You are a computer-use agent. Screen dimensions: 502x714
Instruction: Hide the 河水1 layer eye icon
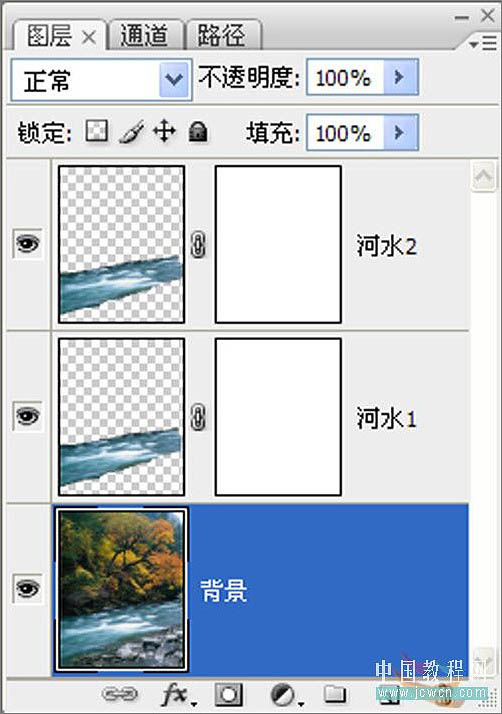pos(27,416)
